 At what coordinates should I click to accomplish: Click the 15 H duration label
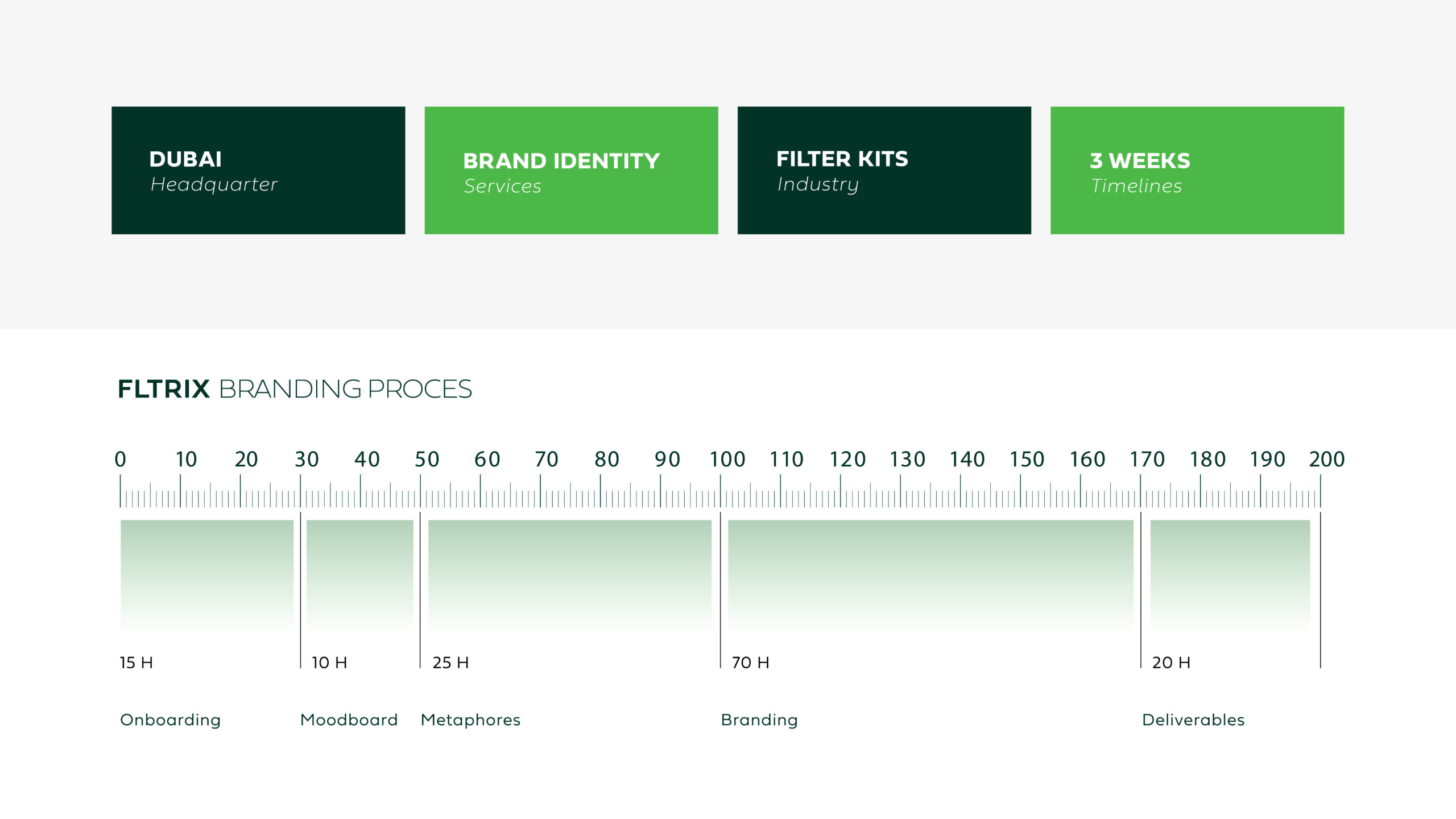click(136, 663)
